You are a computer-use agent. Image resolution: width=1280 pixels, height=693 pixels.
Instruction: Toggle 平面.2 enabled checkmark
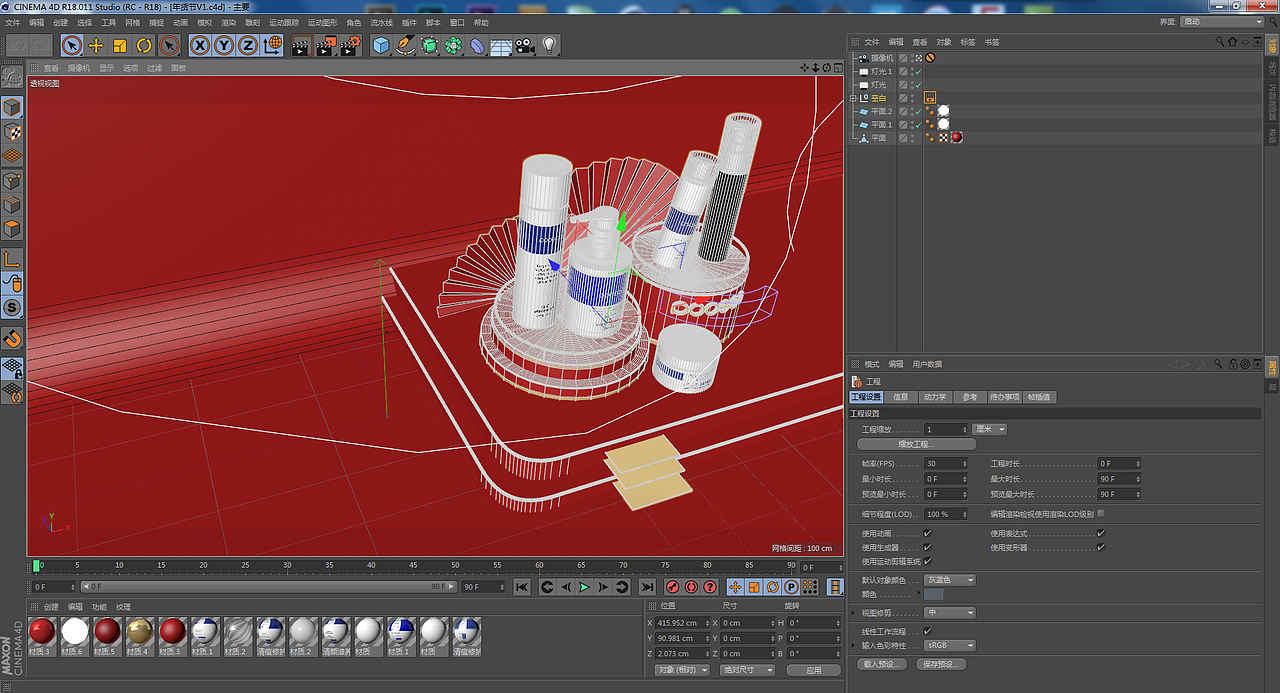coord(917,111)
